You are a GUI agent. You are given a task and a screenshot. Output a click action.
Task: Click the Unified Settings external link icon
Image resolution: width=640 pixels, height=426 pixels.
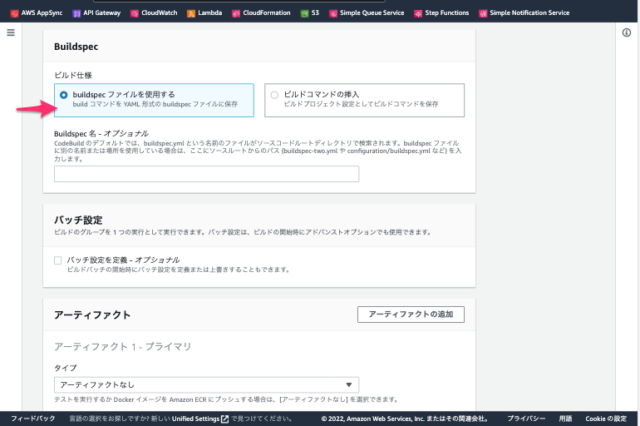pyautogui.click(x=225, y=419)
